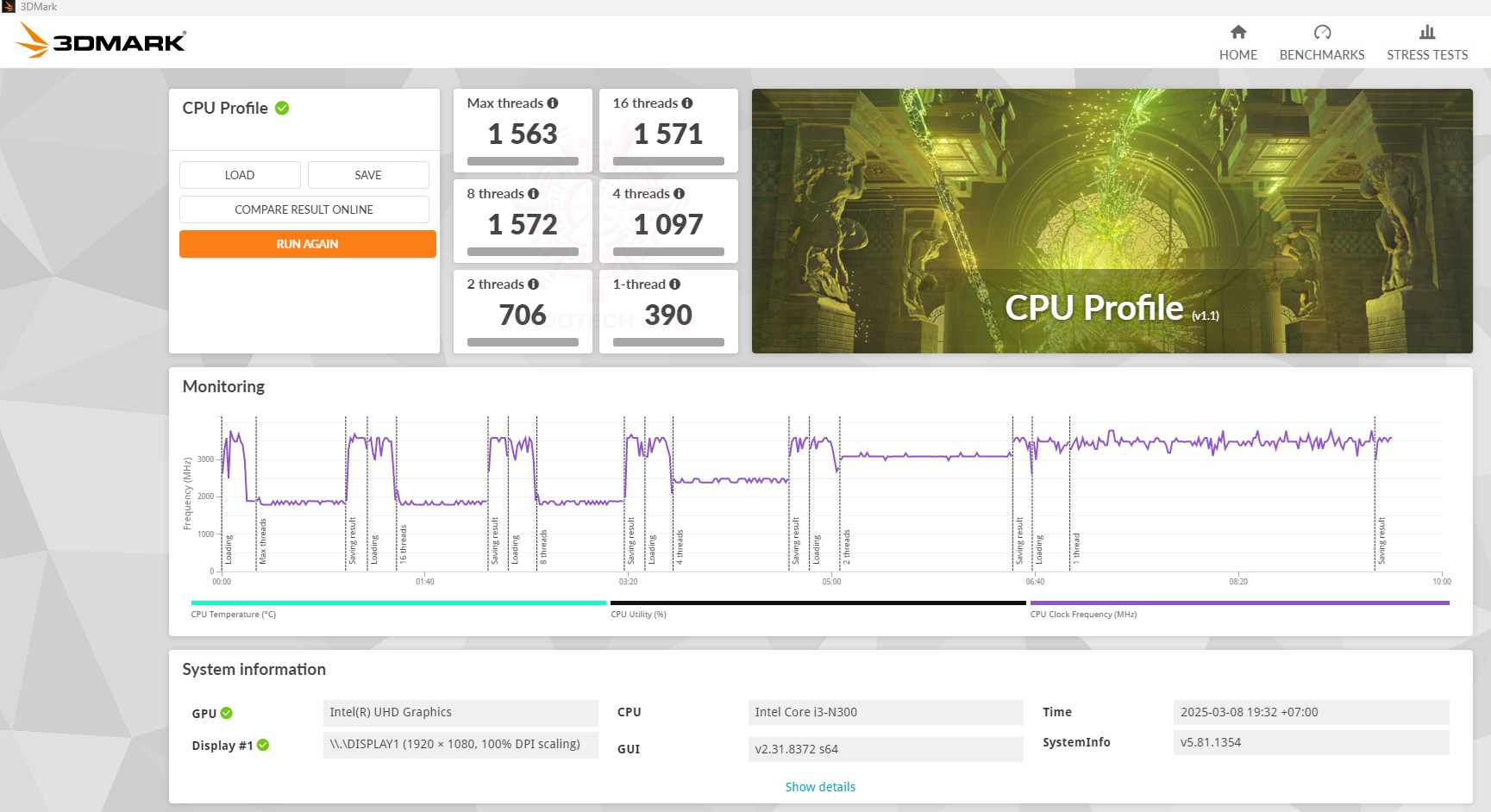Click the orange RUN AGAIN button
1491x812 pixels.
pyautogui.click(x=307, y=244)
